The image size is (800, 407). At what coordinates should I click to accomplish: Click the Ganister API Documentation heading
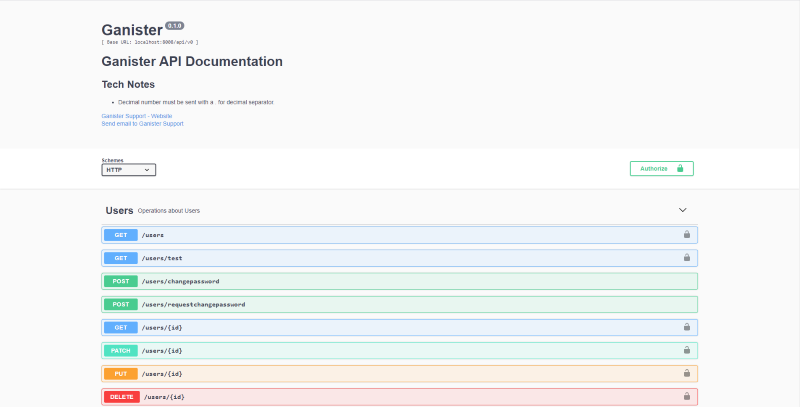192,61
